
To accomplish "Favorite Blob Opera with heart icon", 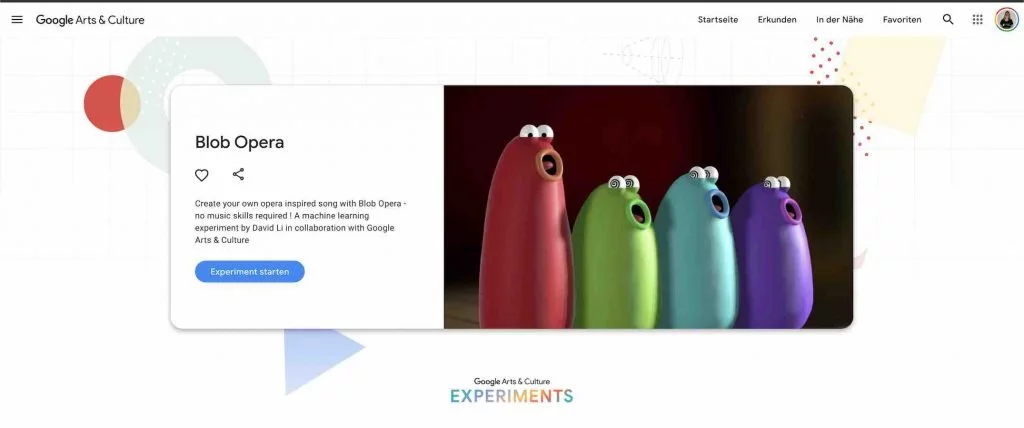I will pos(202,175).
